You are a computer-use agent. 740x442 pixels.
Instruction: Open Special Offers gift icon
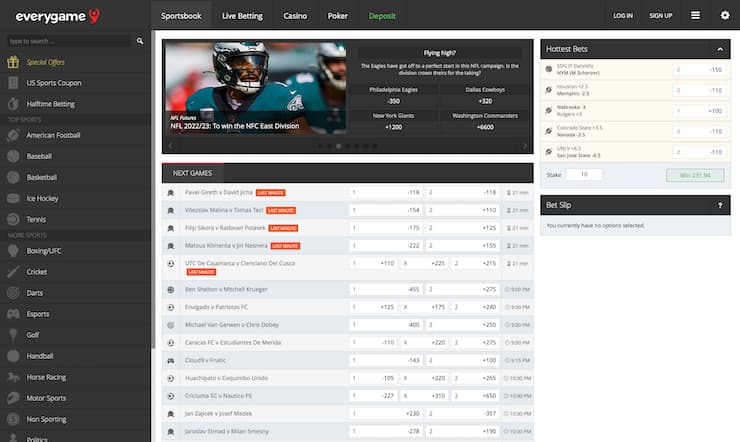(x=13, y=62)
